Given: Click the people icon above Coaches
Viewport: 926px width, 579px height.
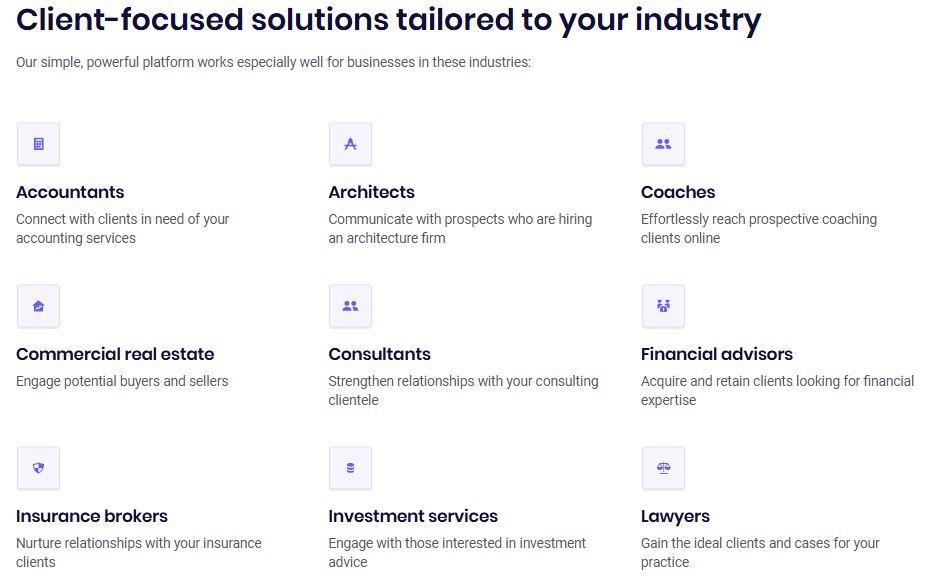Looking at the screenshot, I should [x=663, y=144].
